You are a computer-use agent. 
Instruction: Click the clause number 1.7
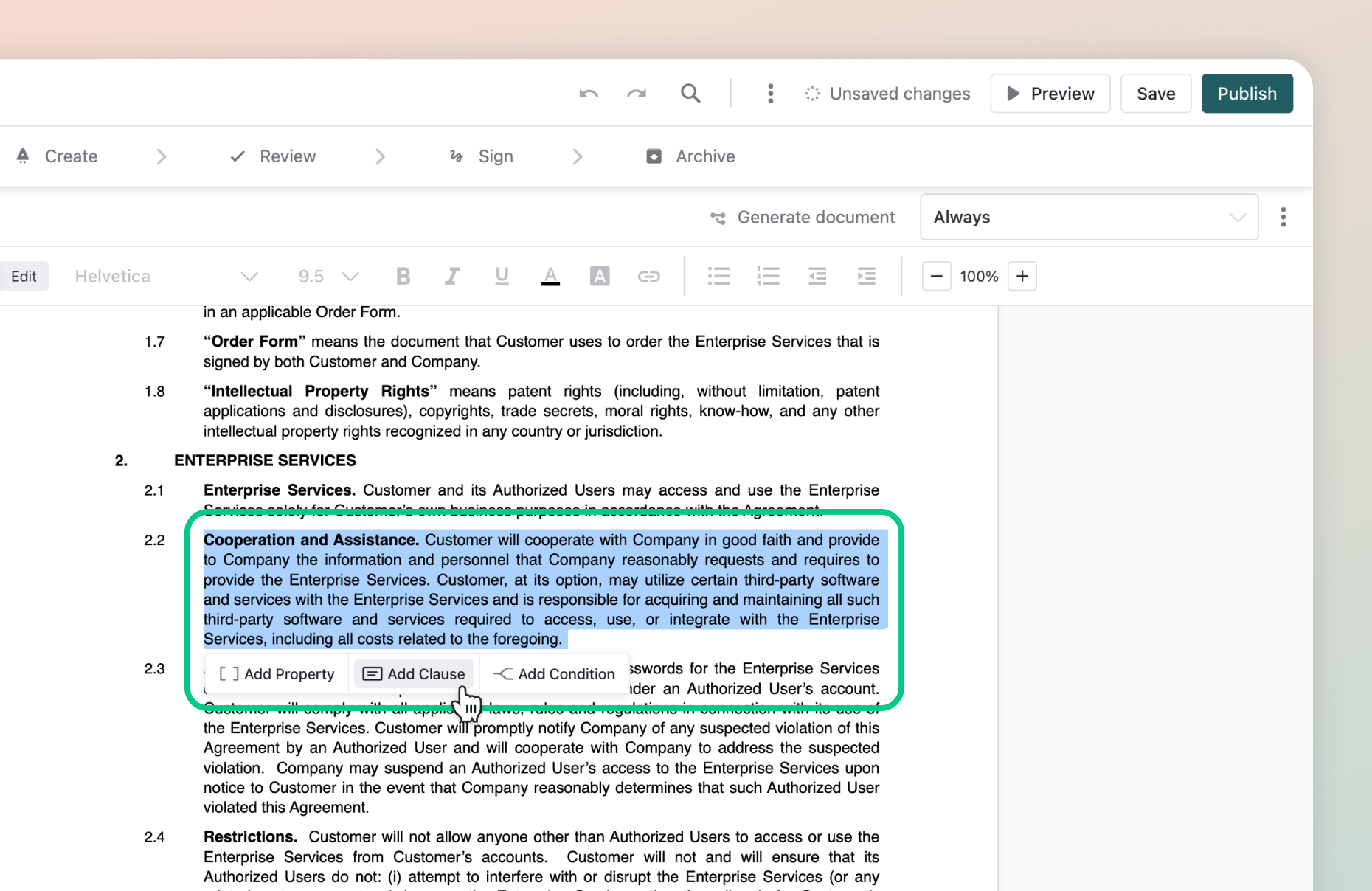155,342
